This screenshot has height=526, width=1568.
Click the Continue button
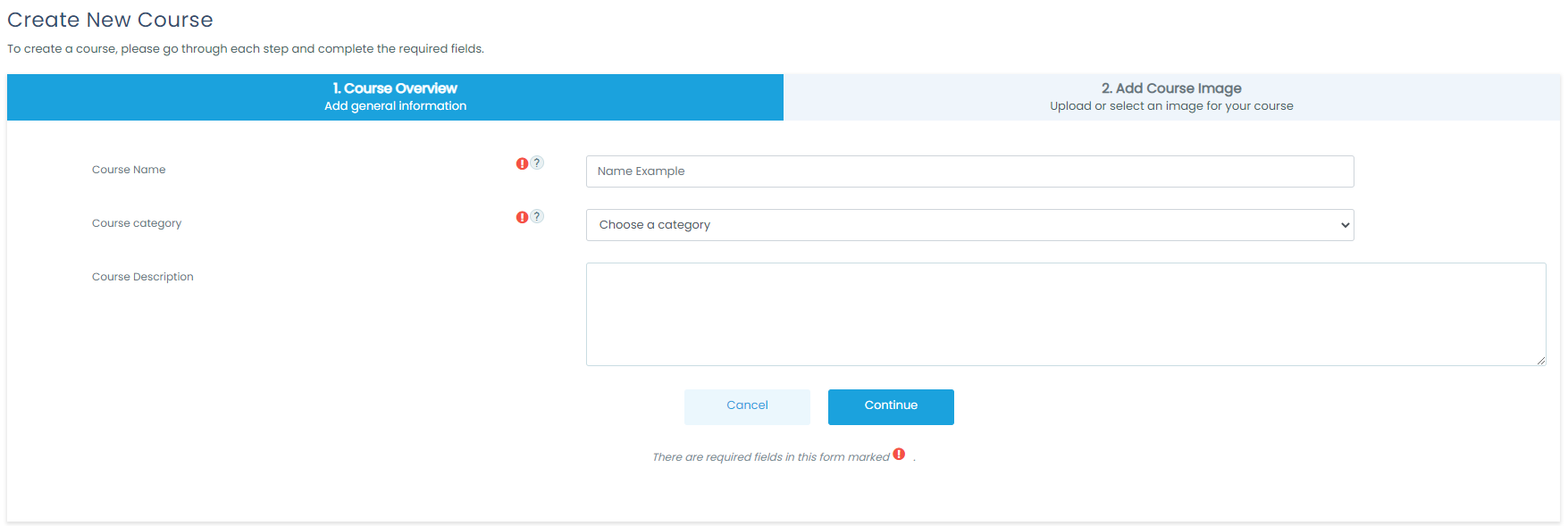891,406
